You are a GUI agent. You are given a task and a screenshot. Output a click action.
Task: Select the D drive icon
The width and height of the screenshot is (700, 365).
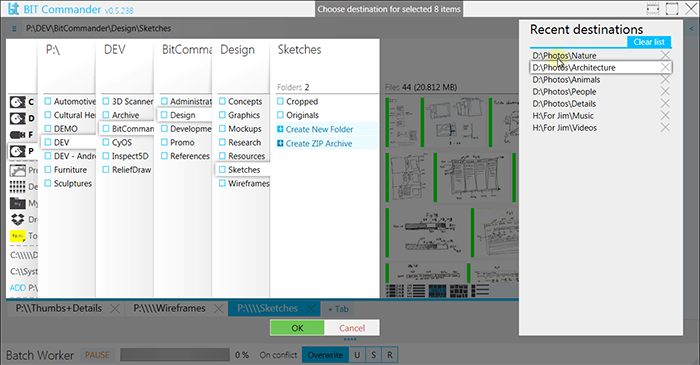(17, 119)
